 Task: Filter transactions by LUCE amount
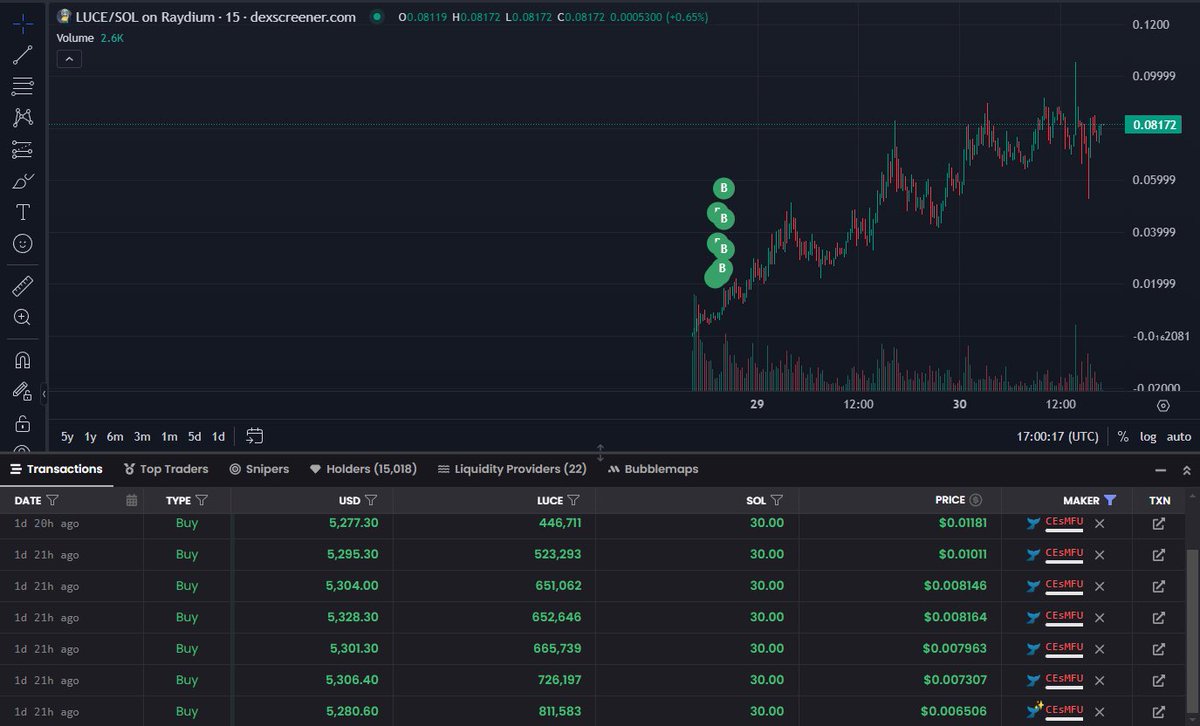pos(574,500)
